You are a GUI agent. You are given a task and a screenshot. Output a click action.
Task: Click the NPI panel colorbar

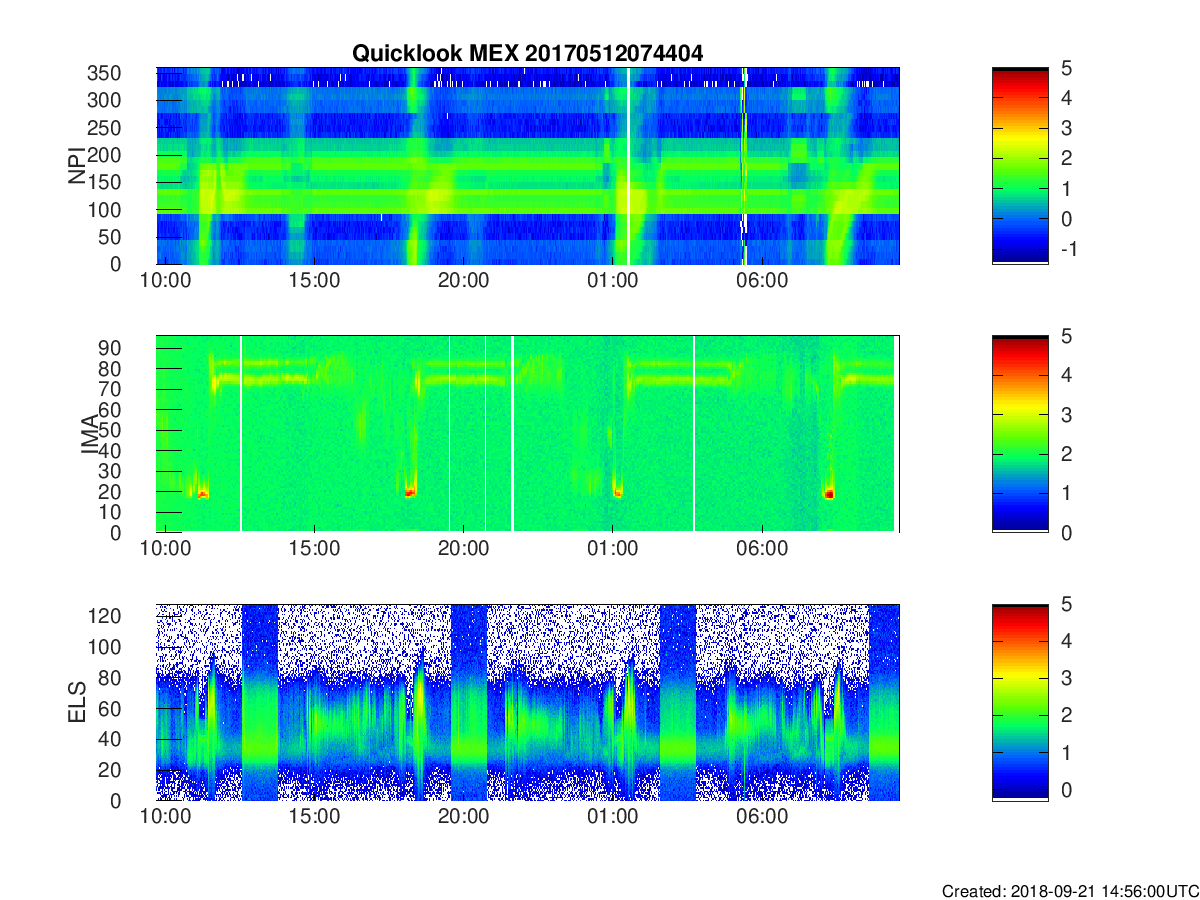tap(1020, 166)
